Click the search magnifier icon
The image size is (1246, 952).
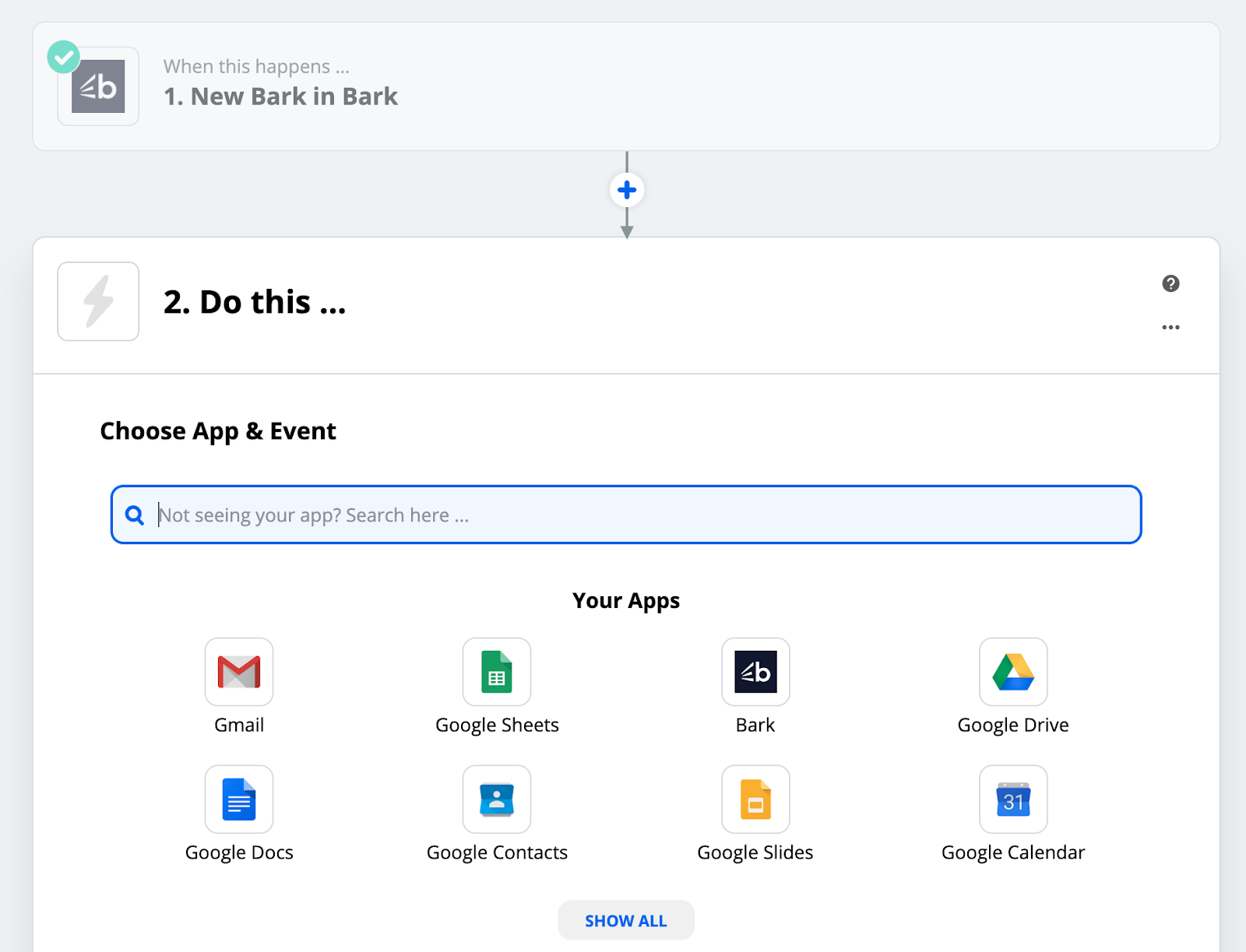point(135,515)
